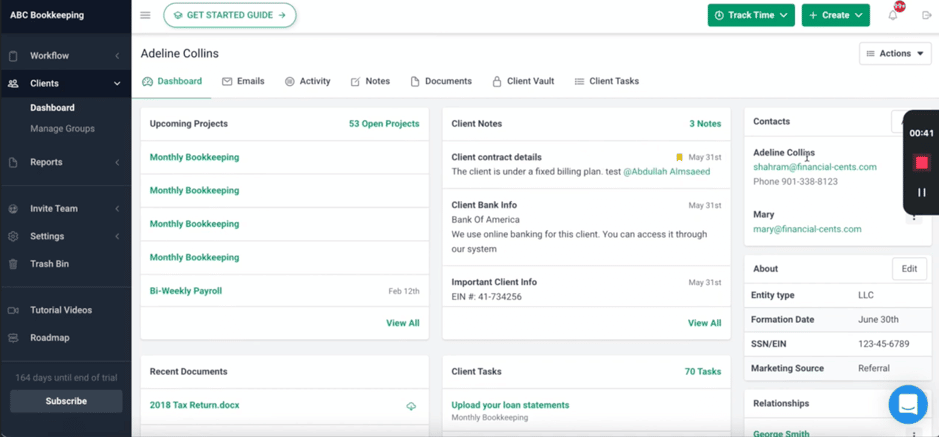
Task: Expand the Workflow sidebar section
Action: 65,56
